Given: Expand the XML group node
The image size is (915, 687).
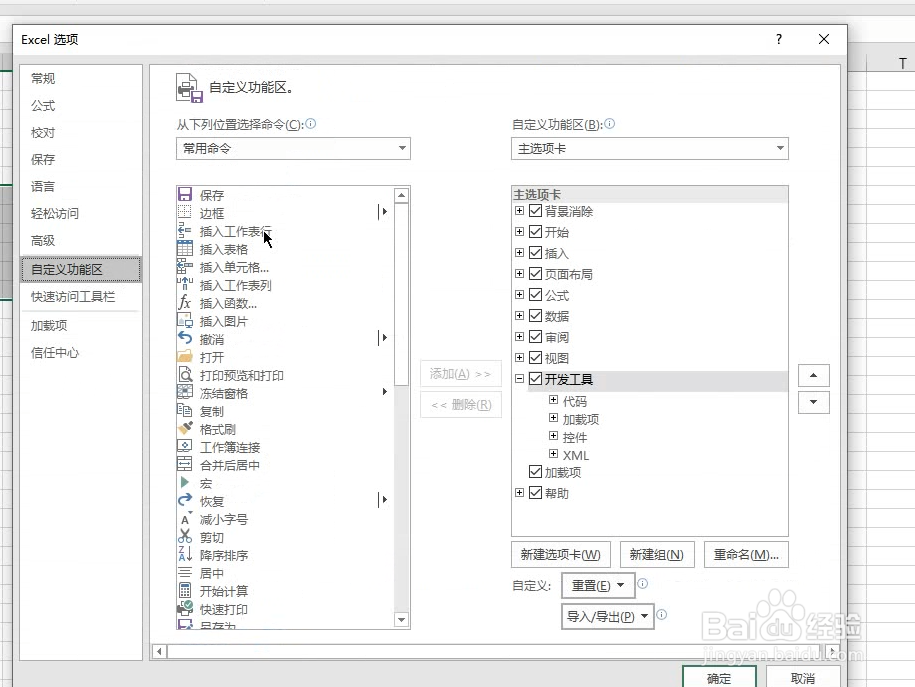Looking at the screenshot, I should click(553, 454).
